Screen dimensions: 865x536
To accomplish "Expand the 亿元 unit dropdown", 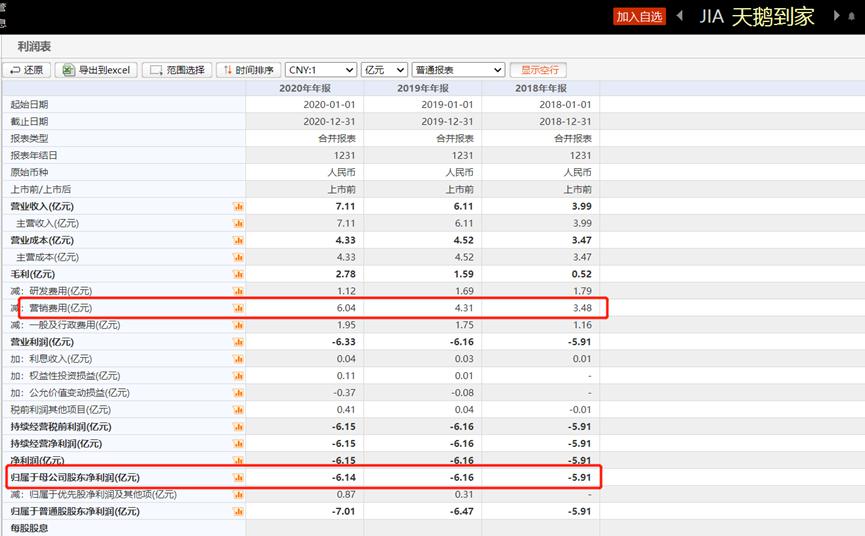I will tap(385, 70).
